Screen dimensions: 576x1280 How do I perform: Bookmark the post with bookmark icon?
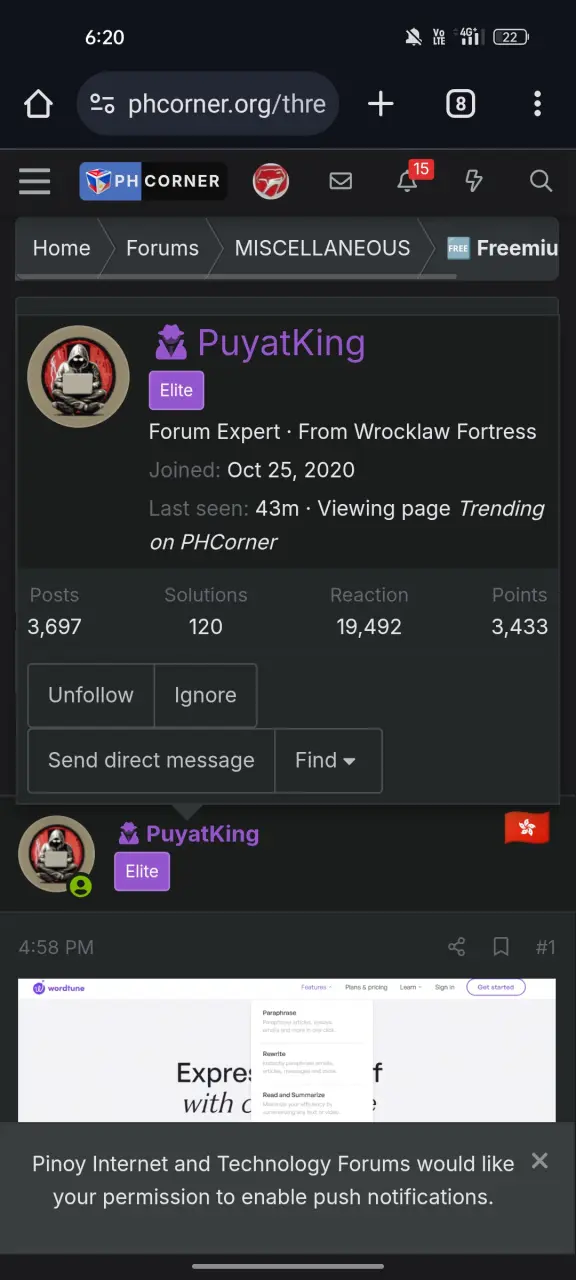[x=501, y=946]
